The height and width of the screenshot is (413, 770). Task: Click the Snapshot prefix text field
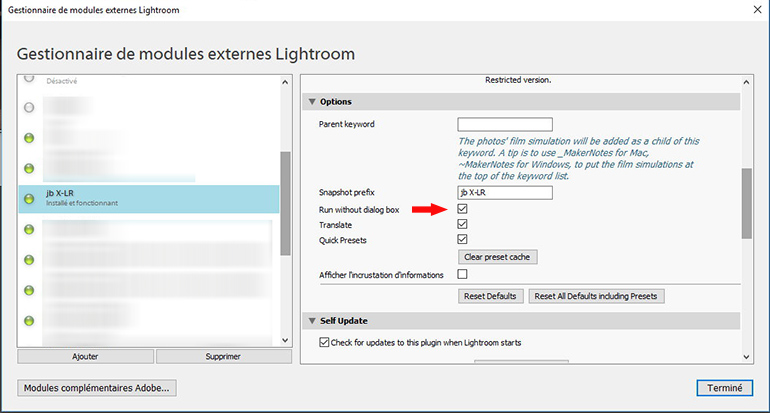click(x=504, y=192)
